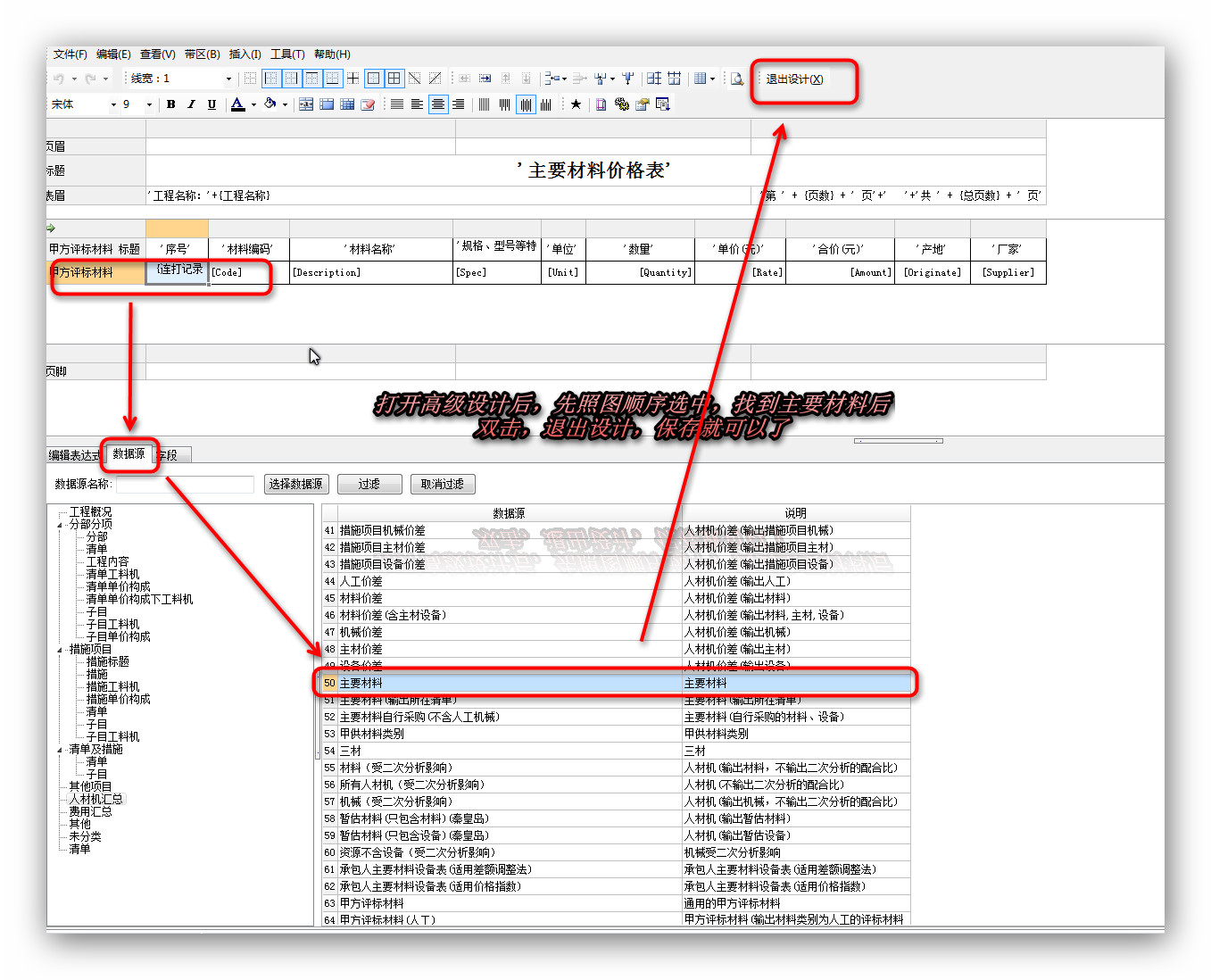Click the diagonal down border icon
The image size is (1211, 980).
[x=414, y=79]
